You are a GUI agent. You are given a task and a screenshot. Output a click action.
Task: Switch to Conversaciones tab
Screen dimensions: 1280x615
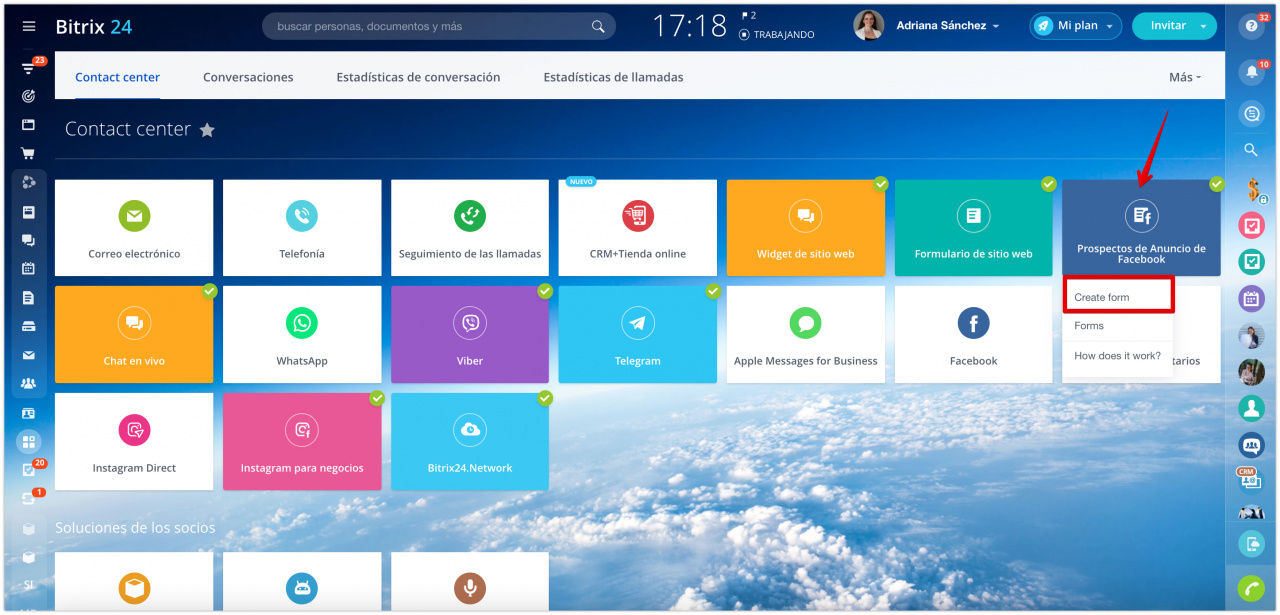[x=248, y=77]
